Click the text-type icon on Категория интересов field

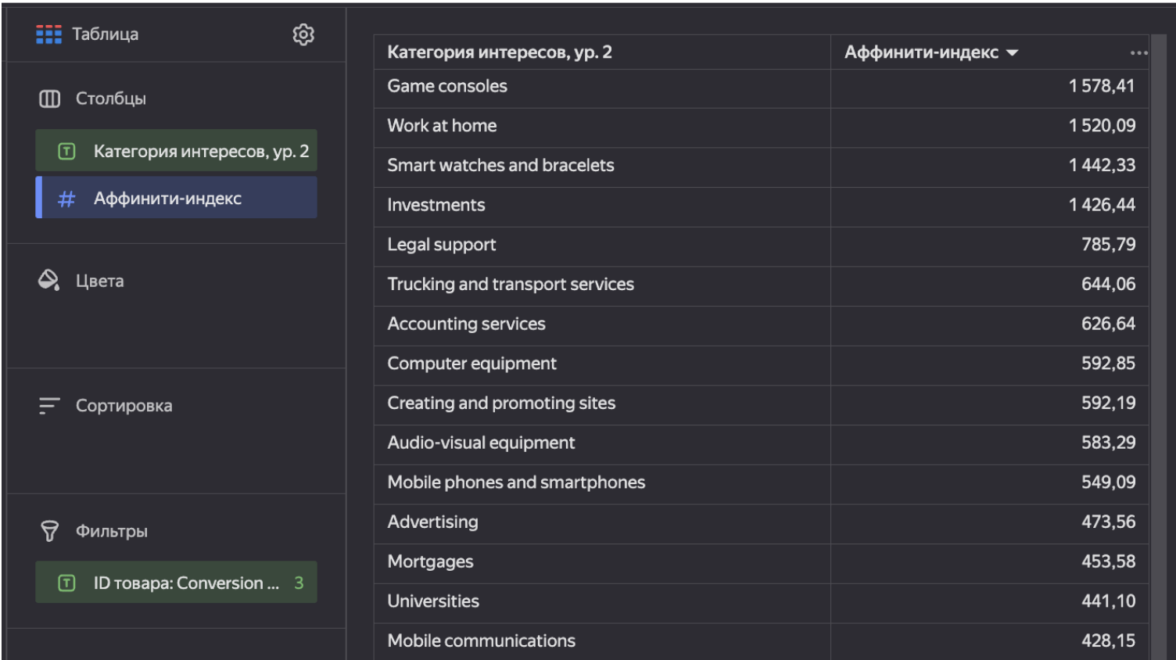pyautogui.click(x=66, y=152)
